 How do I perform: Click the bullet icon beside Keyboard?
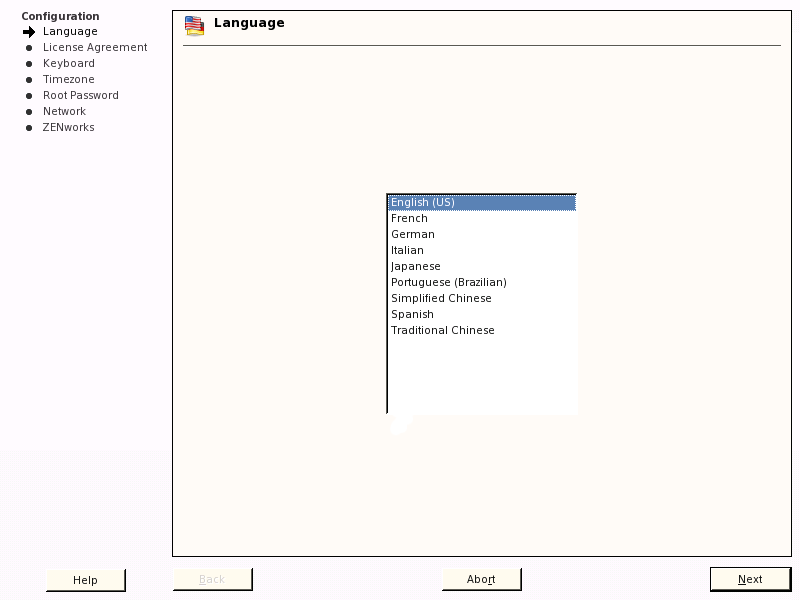pos(28,63)
